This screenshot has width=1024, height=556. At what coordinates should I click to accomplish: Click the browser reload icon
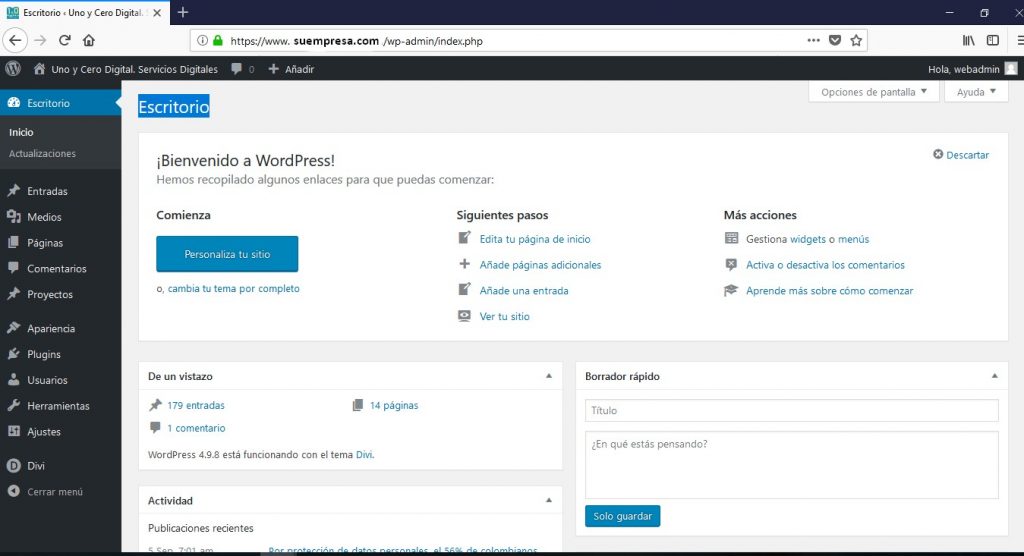click(65, 41)
